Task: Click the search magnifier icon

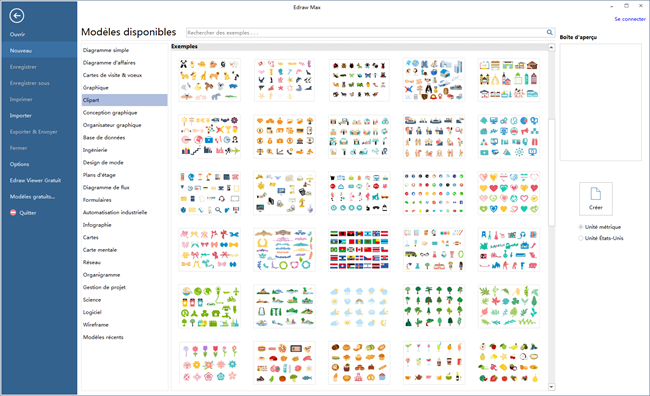Action: pyautogui.click(x=549, y=32)
